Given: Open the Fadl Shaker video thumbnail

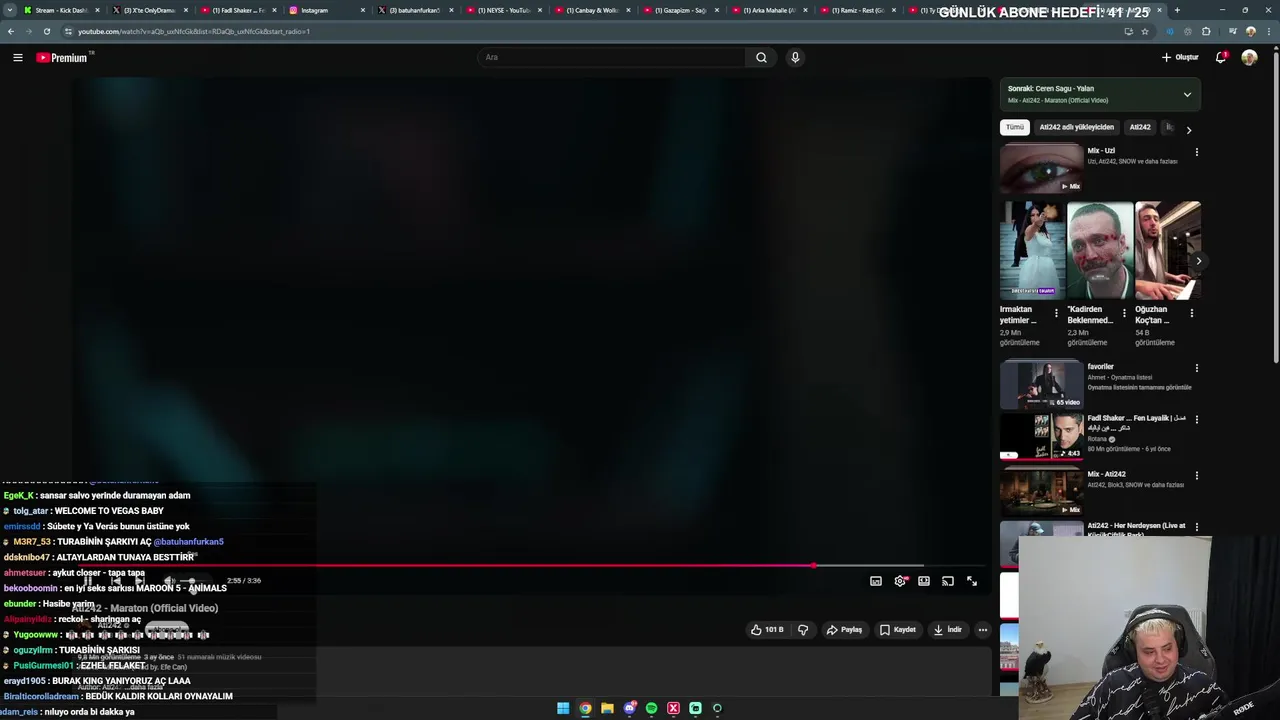Looking at the screenshot, I should pyautogui.click(x=1041, y=436).
